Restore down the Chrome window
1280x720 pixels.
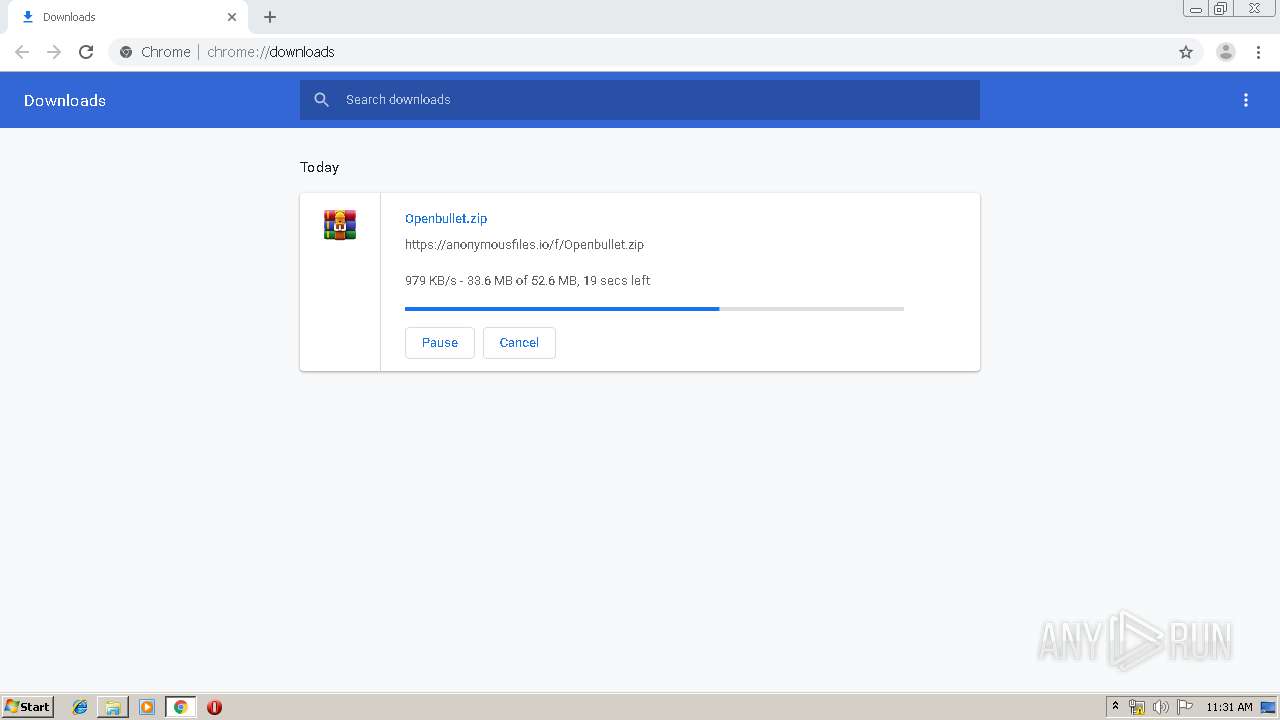click(x=1221, y=9)
